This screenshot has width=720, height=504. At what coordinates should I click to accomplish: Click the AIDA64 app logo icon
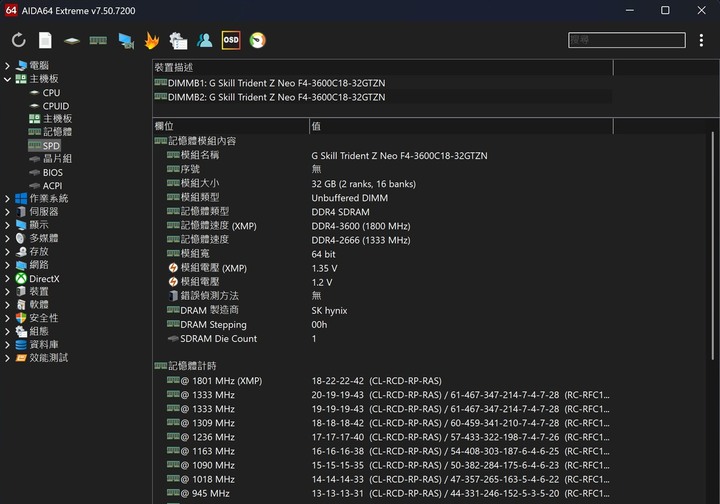point(11,10)
